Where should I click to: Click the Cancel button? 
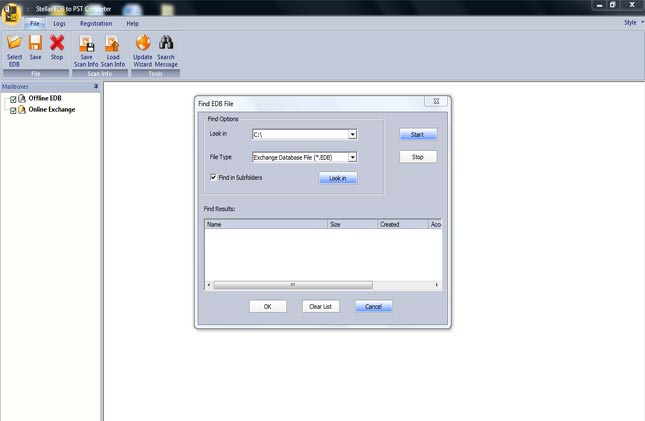(x=374, y=307)
